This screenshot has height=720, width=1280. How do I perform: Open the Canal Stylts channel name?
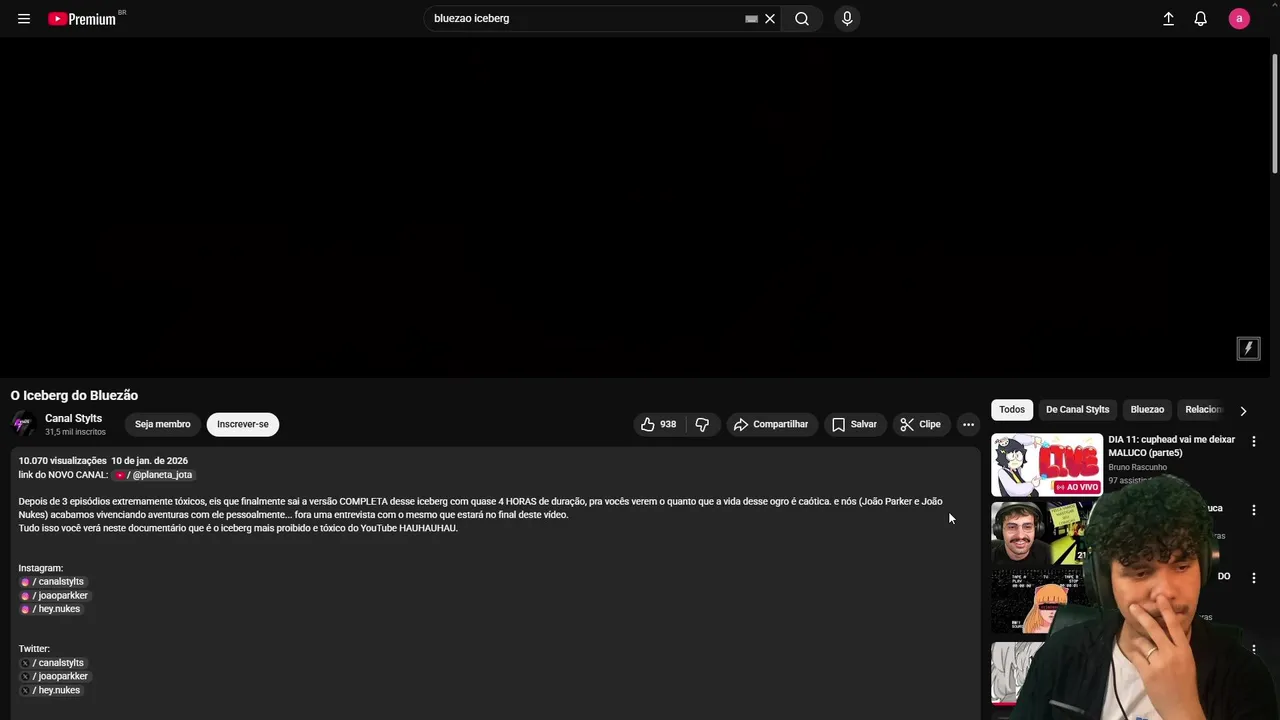73,418
